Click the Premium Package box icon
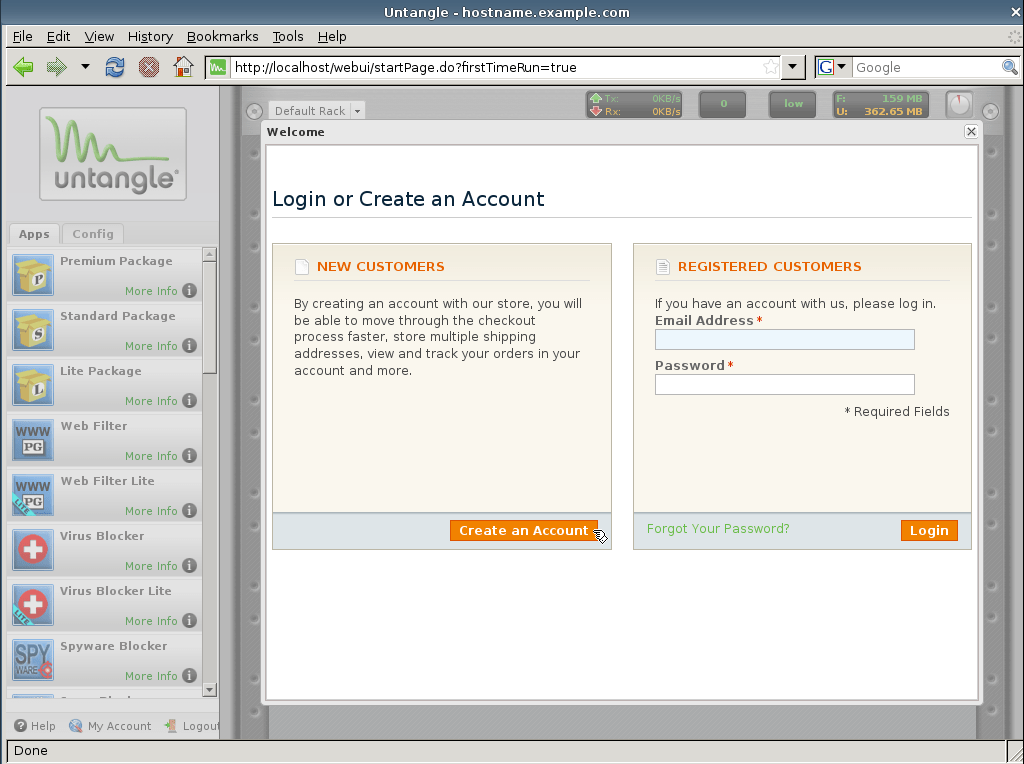 coord(33,276)
